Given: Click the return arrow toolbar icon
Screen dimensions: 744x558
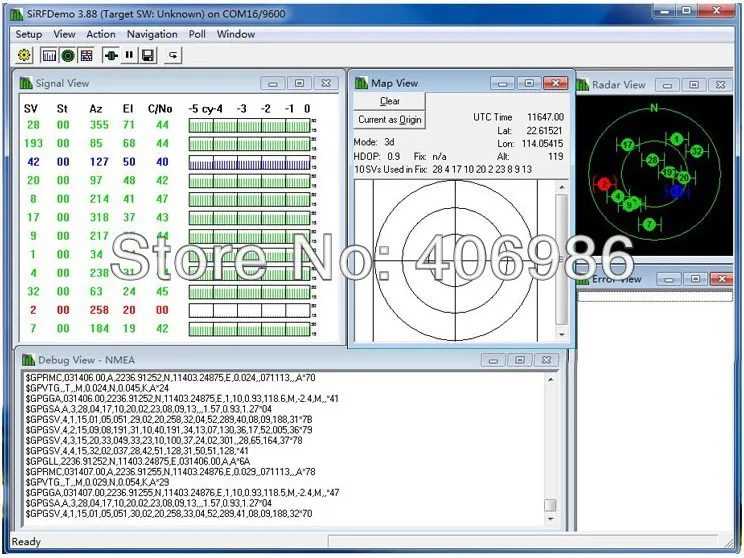Looking at the screenshot, I should pos(173,56).
